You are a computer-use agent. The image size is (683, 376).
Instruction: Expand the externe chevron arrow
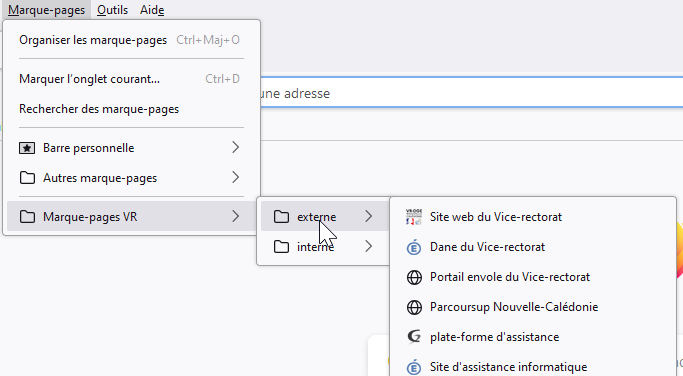click(369, 216)
